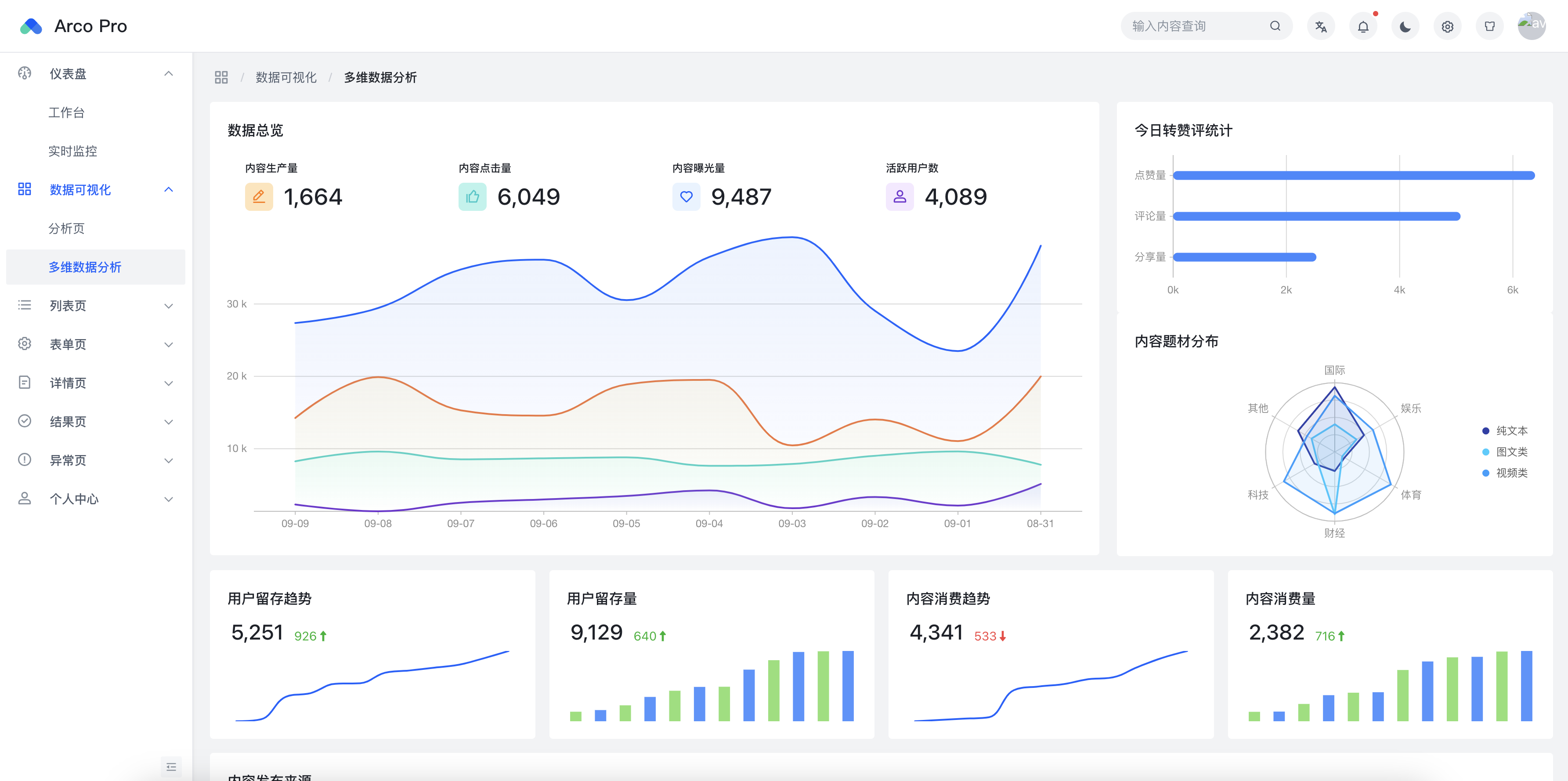Click the 多维数据分析 breadcrumb text
The width and height of the screenshot is (1568, 781).
380,77
